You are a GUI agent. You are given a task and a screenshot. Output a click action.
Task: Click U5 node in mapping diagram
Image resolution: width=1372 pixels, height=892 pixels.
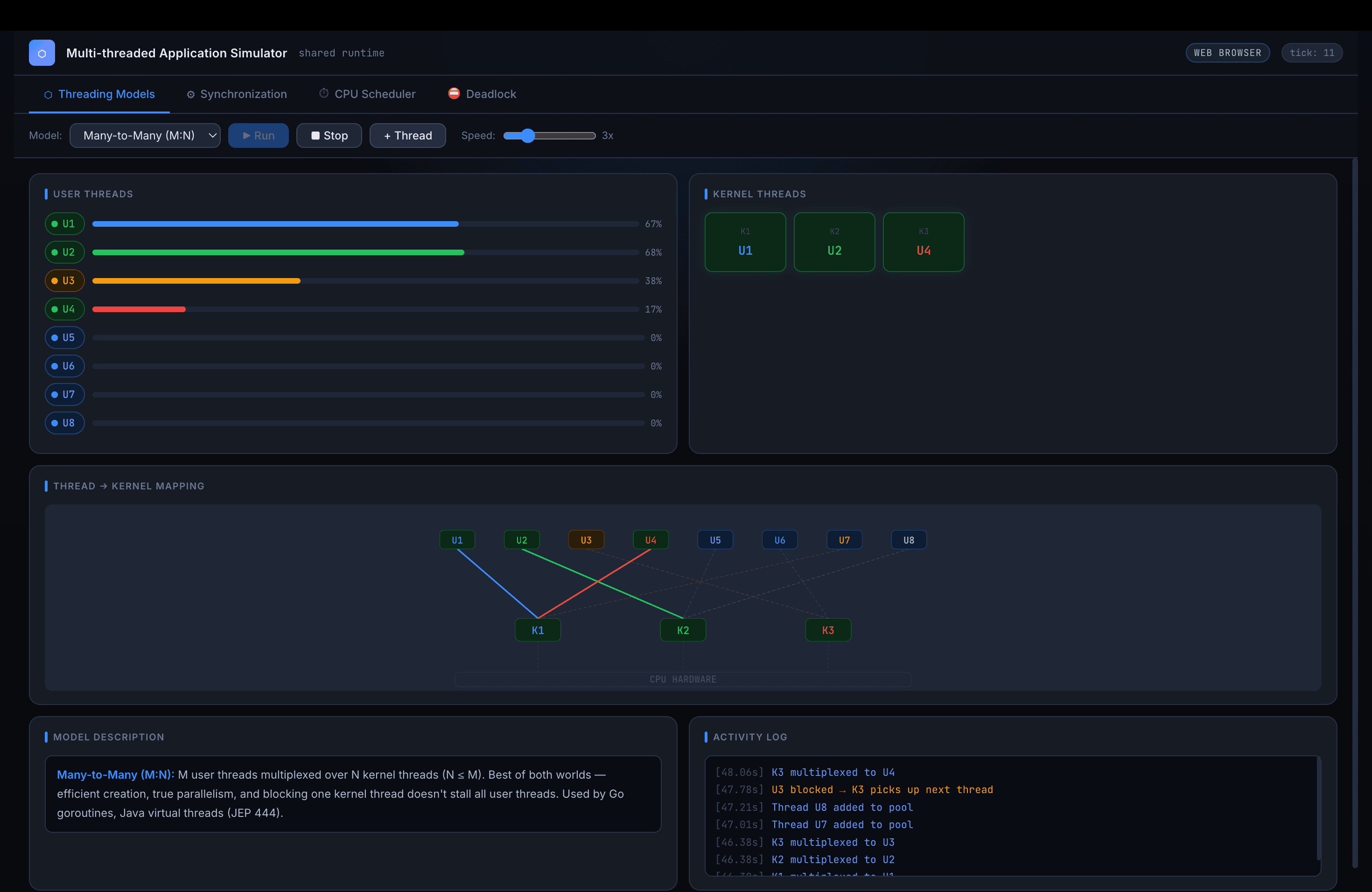pyautogui.click(x=715, y=540)
